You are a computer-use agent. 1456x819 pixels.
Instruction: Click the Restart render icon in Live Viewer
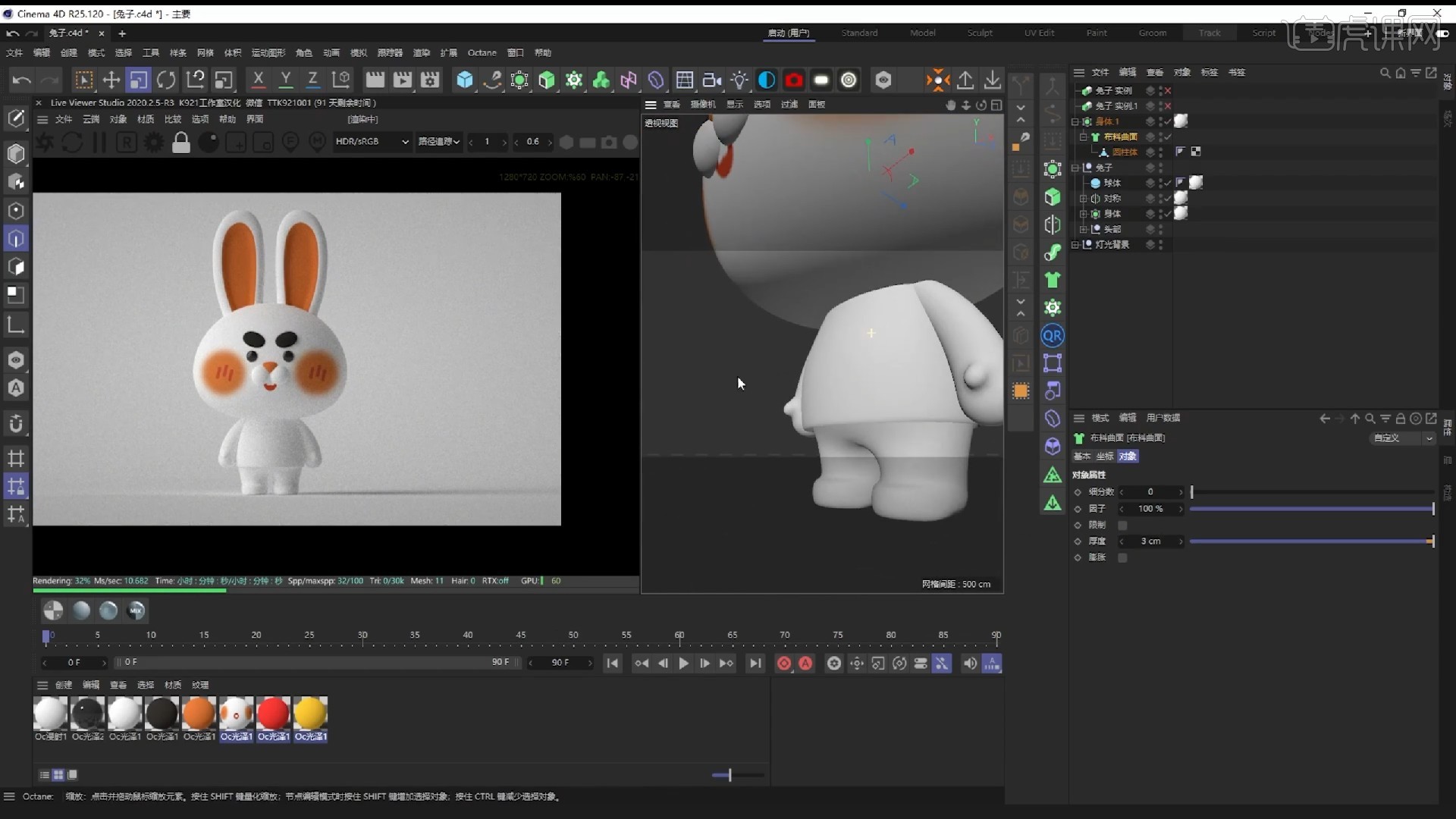coord(71,142)
